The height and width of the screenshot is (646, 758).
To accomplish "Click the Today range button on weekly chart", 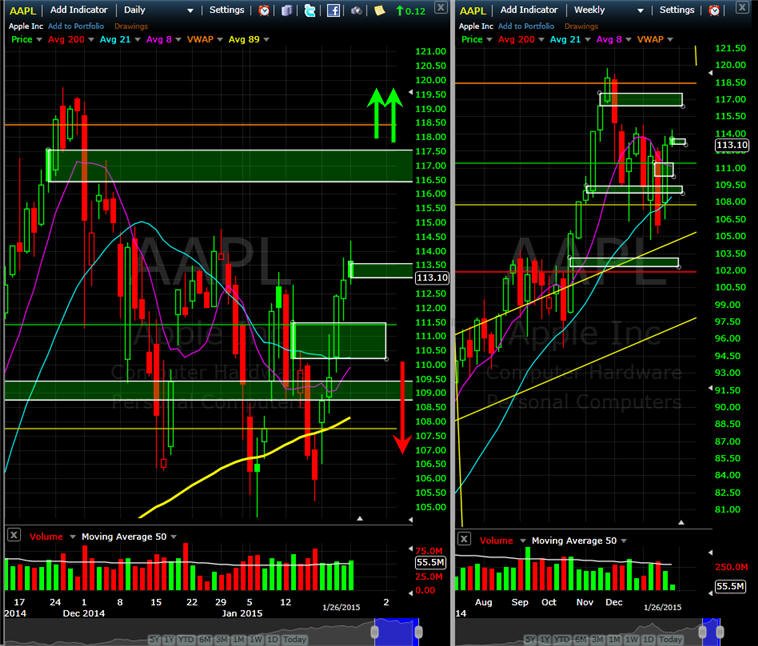I will click(671, 640).
